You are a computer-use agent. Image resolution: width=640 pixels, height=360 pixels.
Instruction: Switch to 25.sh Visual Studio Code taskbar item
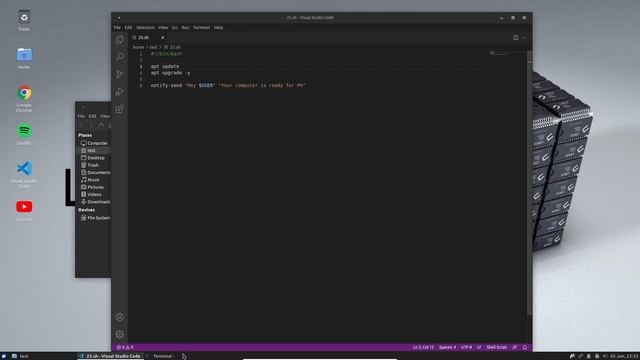110,356
